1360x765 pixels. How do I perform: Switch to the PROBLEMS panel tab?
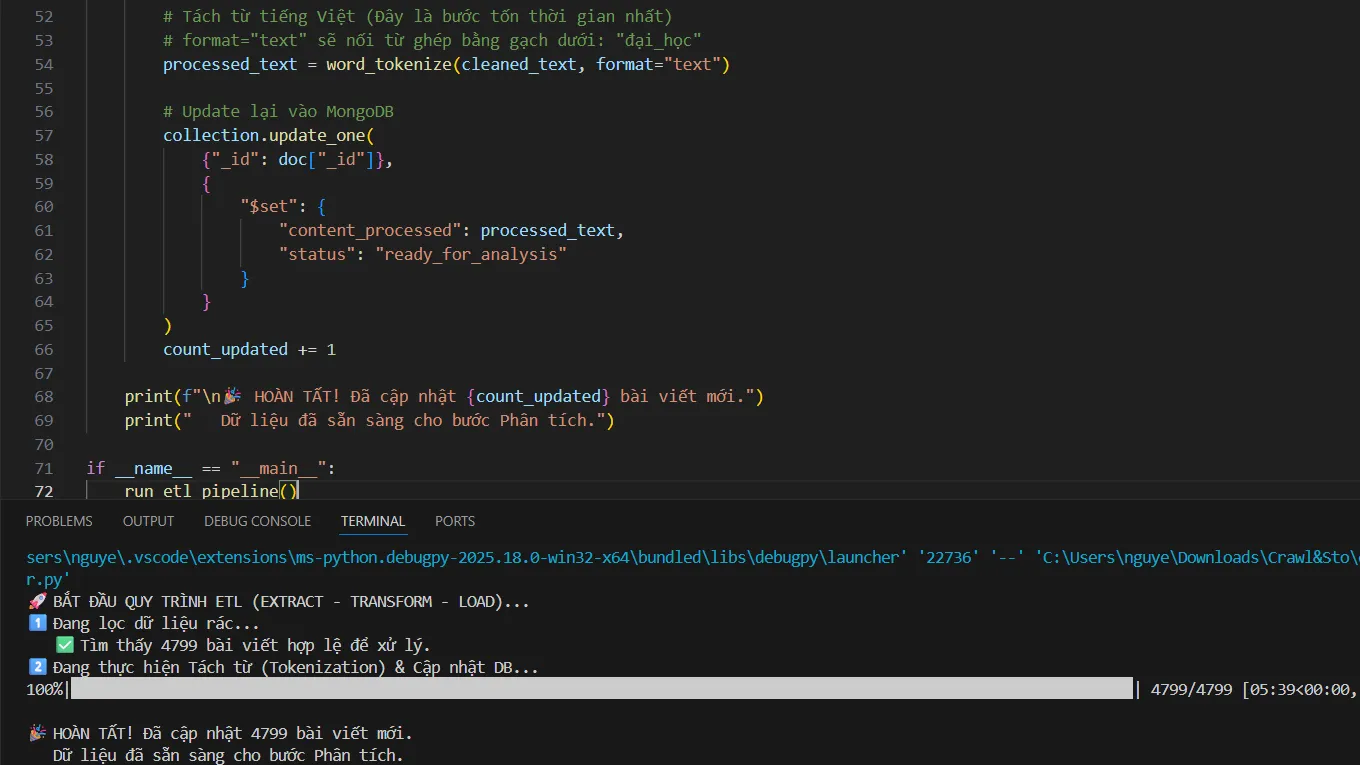coord(59,521)
